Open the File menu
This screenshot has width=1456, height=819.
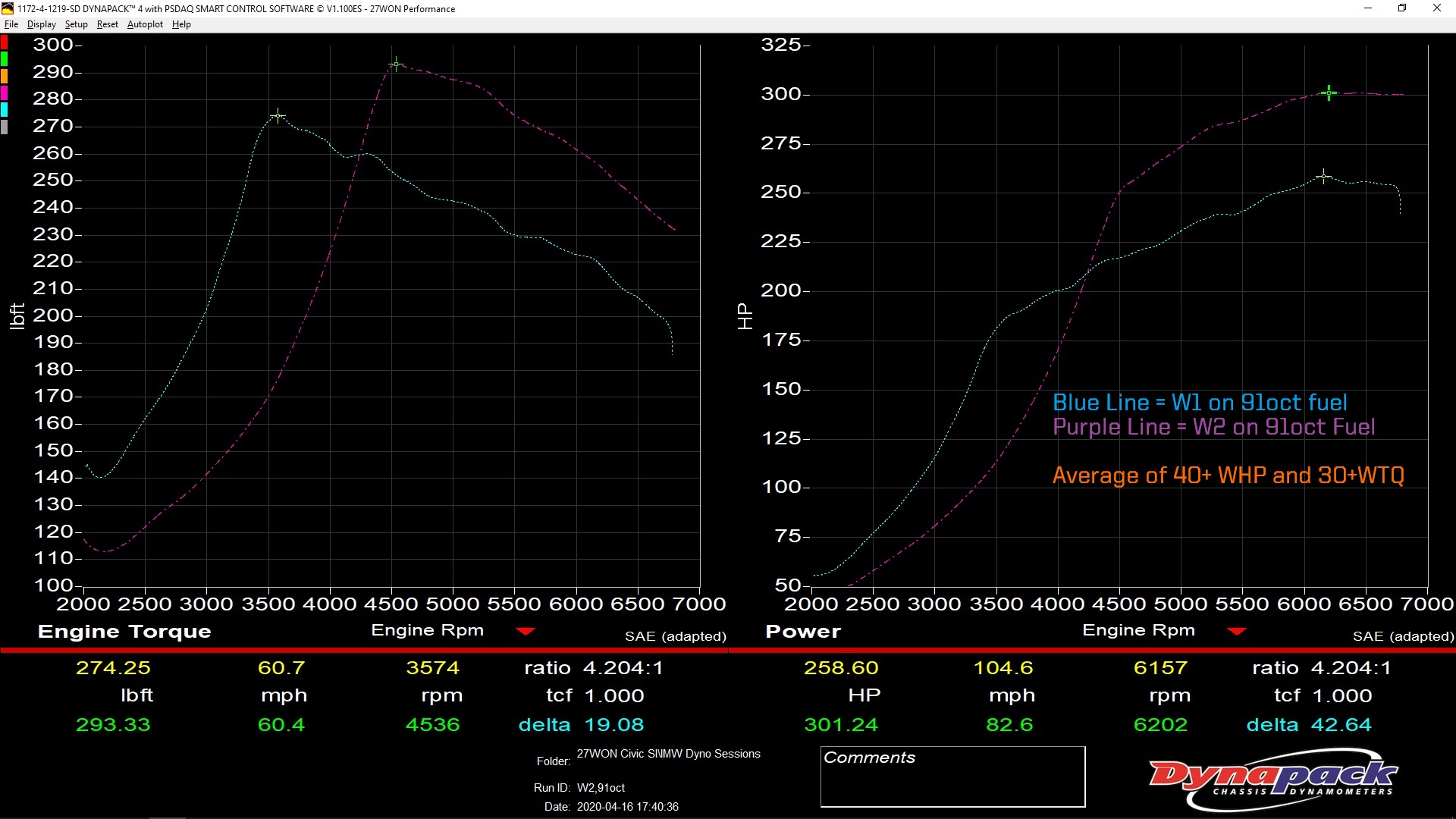tap(11, 24)
